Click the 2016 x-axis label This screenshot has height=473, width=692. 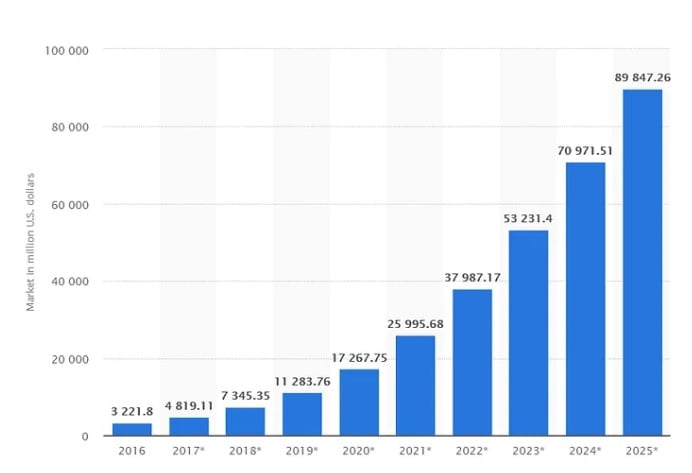click(131, 453)
